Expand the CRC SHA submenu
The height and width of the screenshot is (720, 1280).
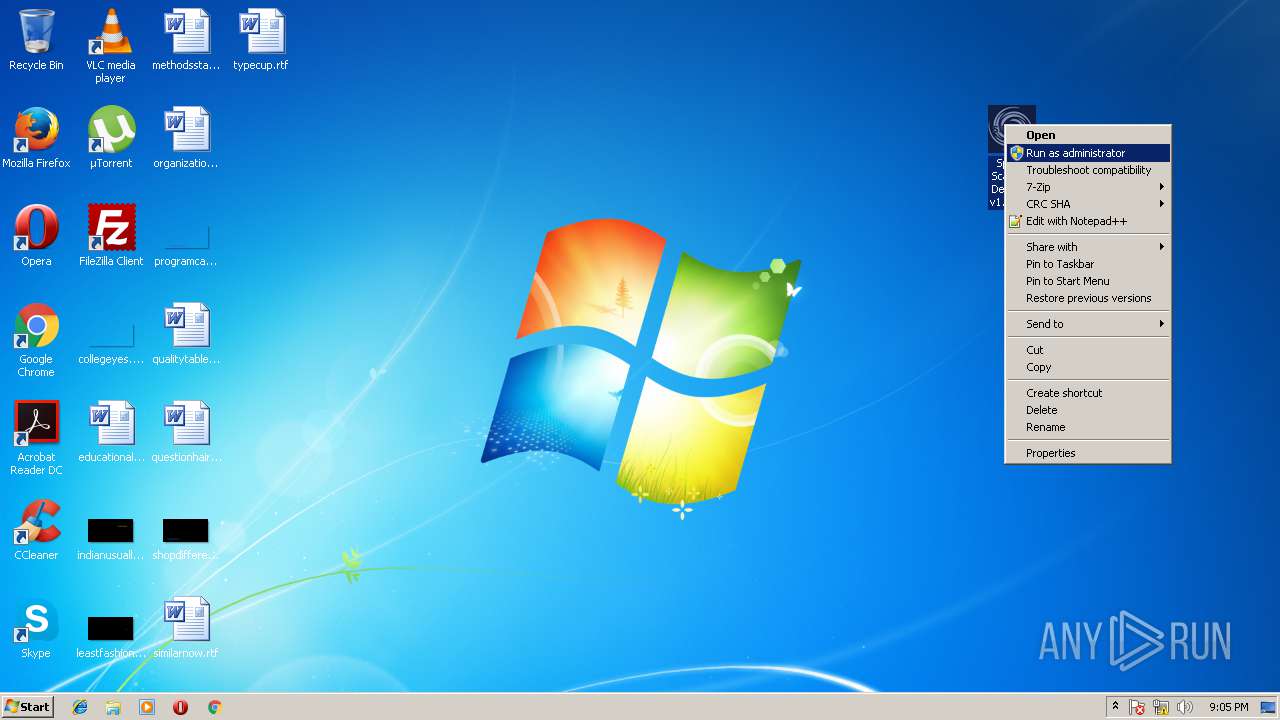click(1088, 204)
